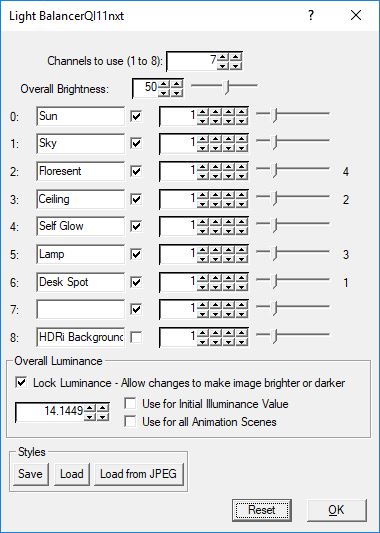Image resolution: width=380 pixels, height=533 pixels.
Task: Increase luminance 14.1449 with first up arrow
Action: click(90, 408)
